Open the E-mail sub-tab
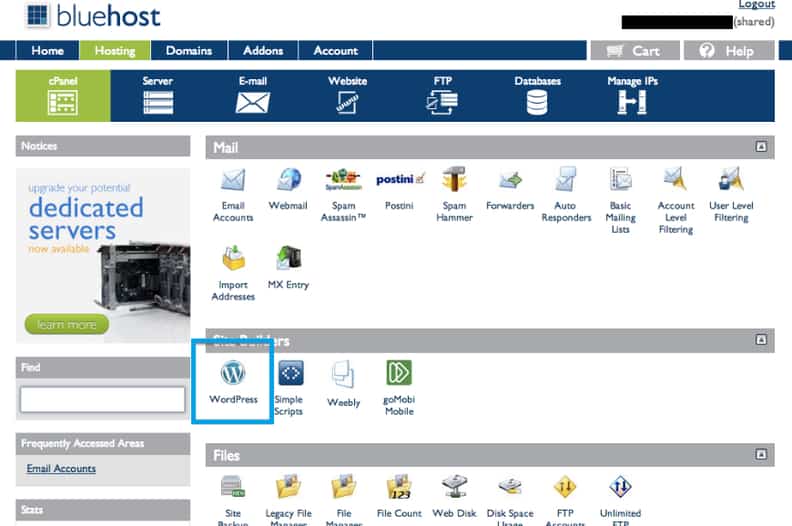This screenshot has height=526, width=792. 253,95
